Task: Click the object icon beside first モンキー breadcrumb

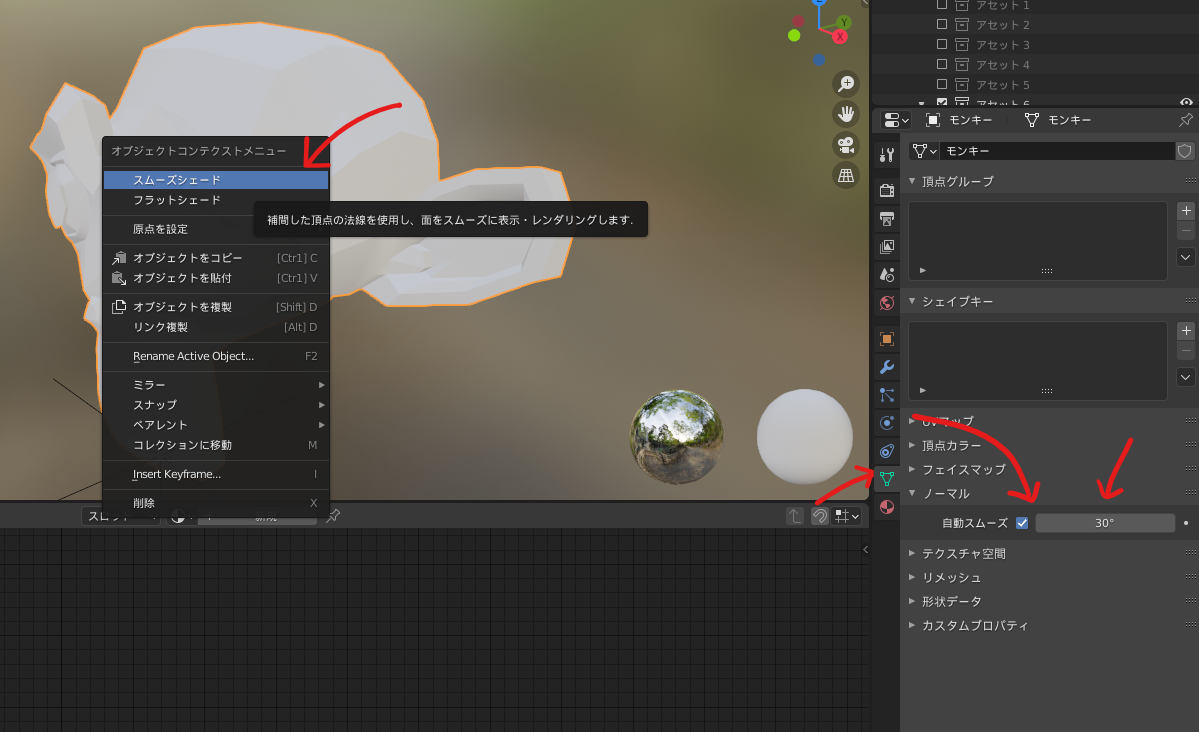Action: point(932,120)
